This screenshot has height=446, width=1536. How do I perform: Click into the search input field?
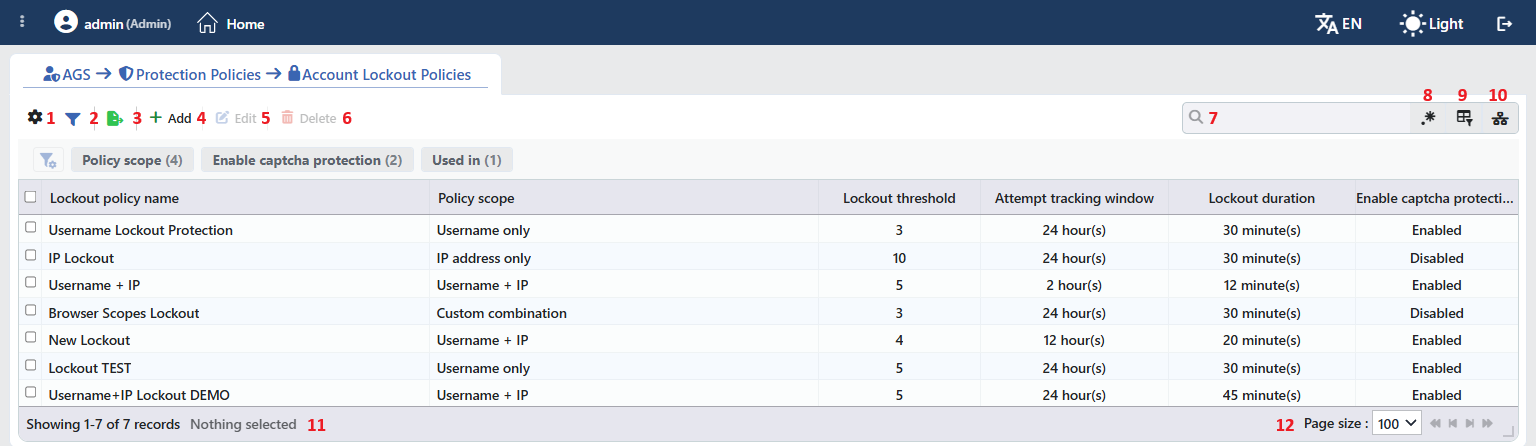1295,118
